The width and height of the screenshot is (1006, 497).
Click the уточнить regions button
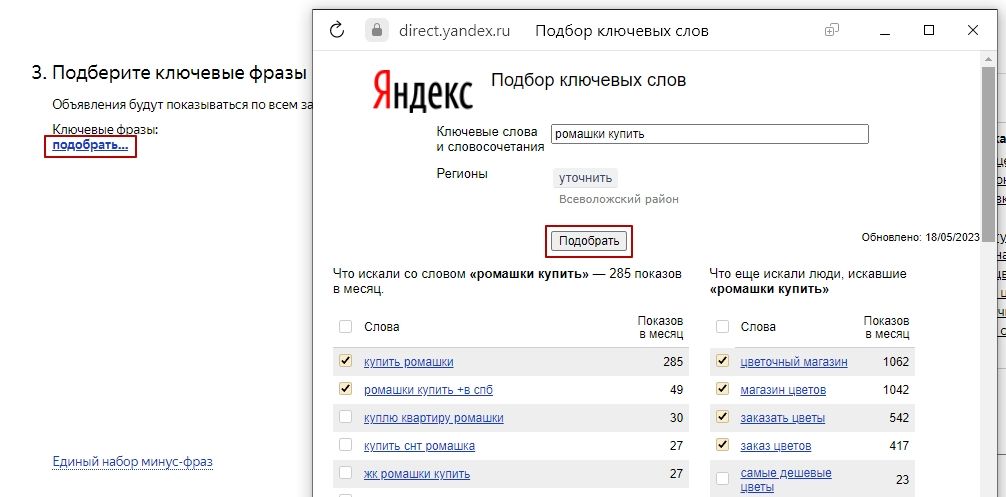pyautogui.click(x=585, y=178)
